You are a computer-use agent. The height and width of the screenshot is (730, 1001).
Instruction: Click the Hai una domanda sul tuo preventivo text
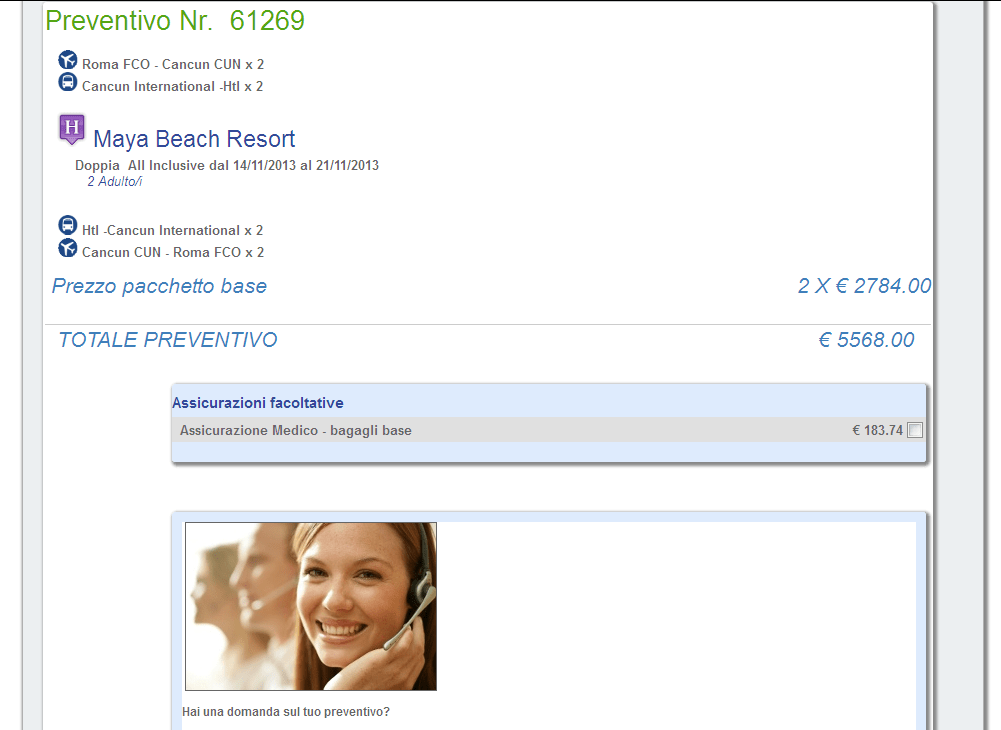point(286,711)
